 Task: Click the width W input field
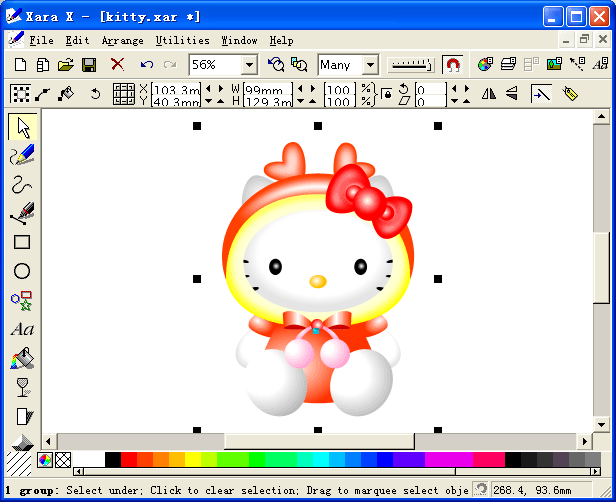pyautogui.click(x=268, y=89)
